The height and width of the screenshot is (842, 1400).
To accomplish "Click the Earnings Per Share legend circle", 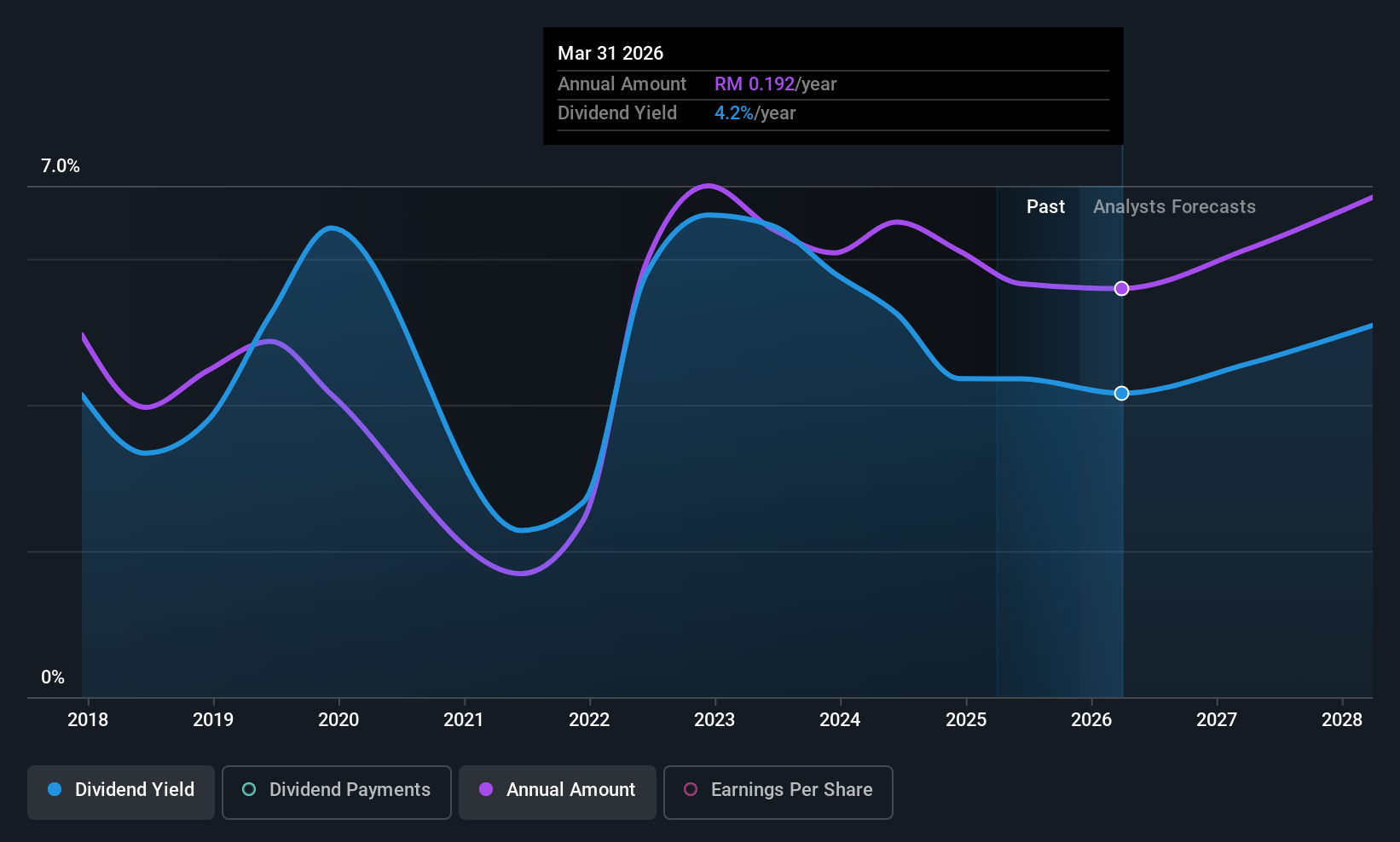I will [691, 789].
